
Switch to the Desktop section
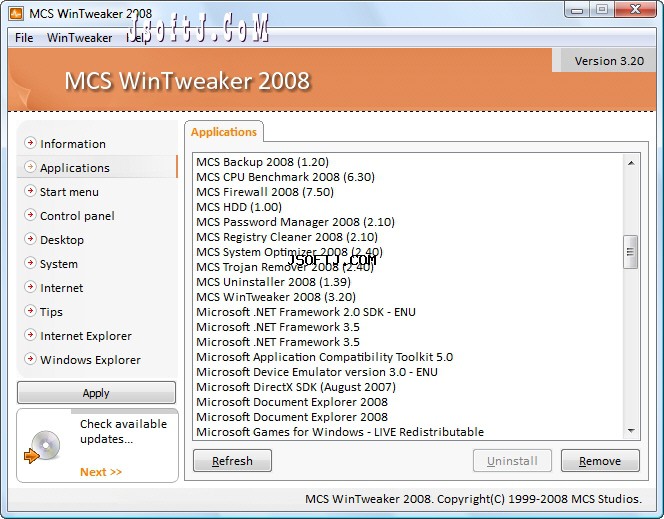tap(62, 240)
